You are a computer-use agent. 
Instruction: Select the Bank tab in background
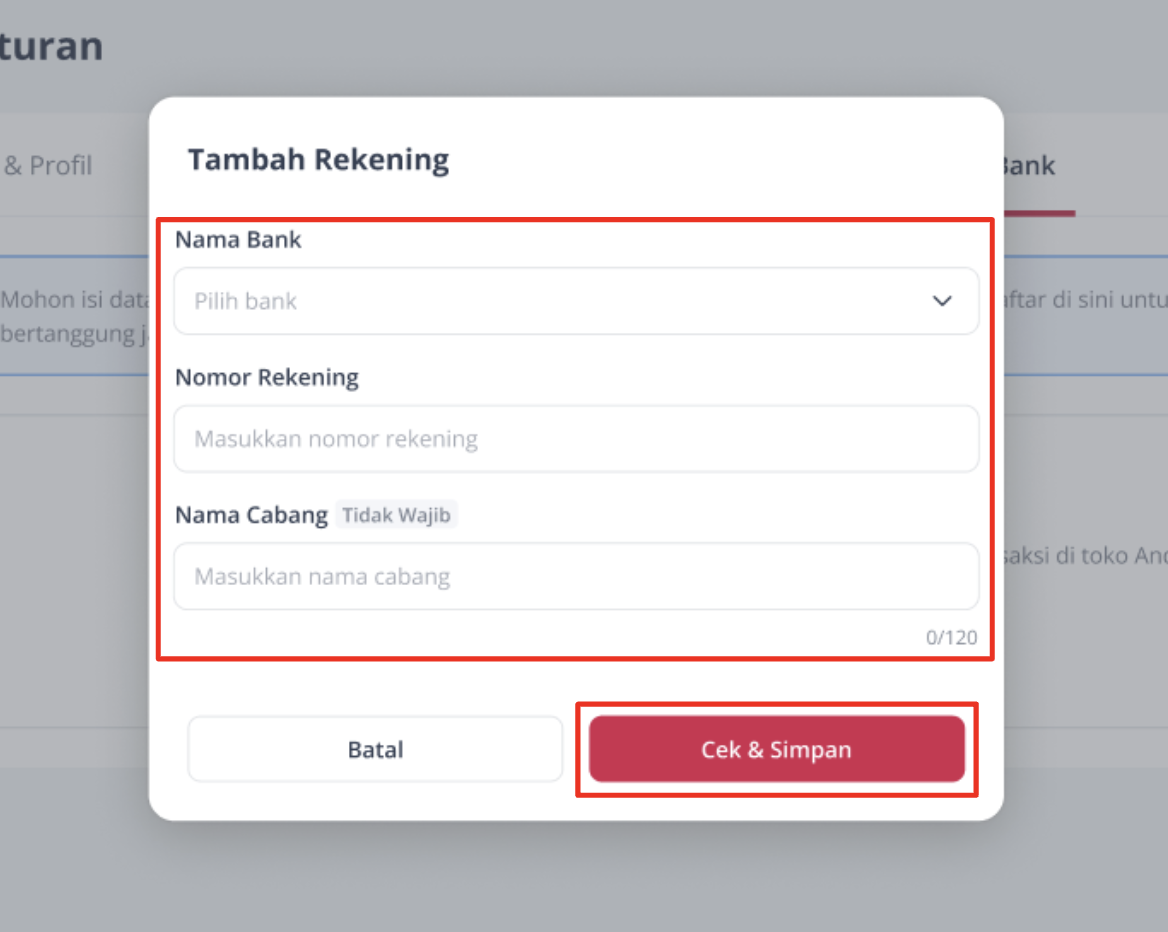pos(1029,165)
